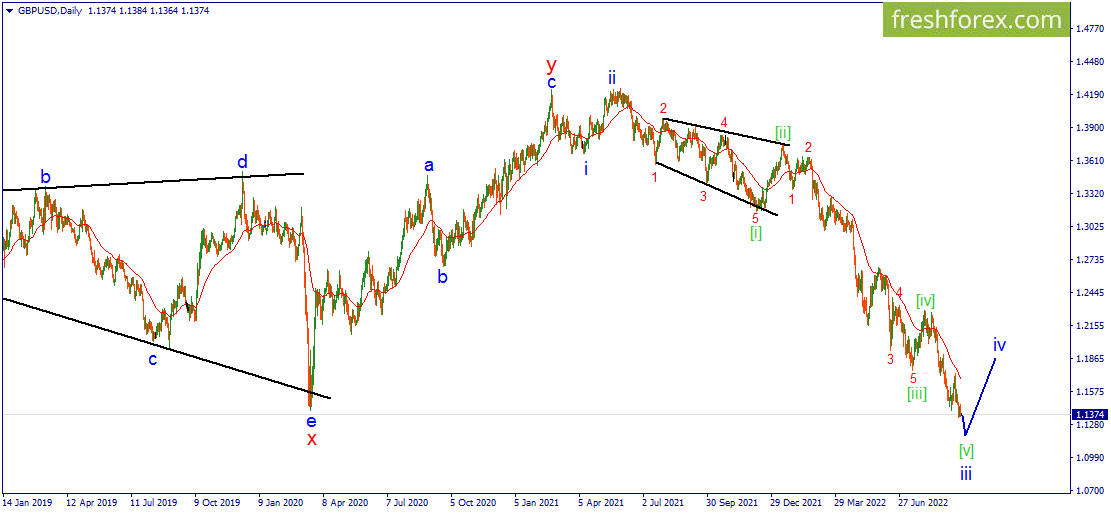The height and width of the screenshot is (514, 1111).
Task: Click the 1.1575 price axis label
Action: [1090, 391]
